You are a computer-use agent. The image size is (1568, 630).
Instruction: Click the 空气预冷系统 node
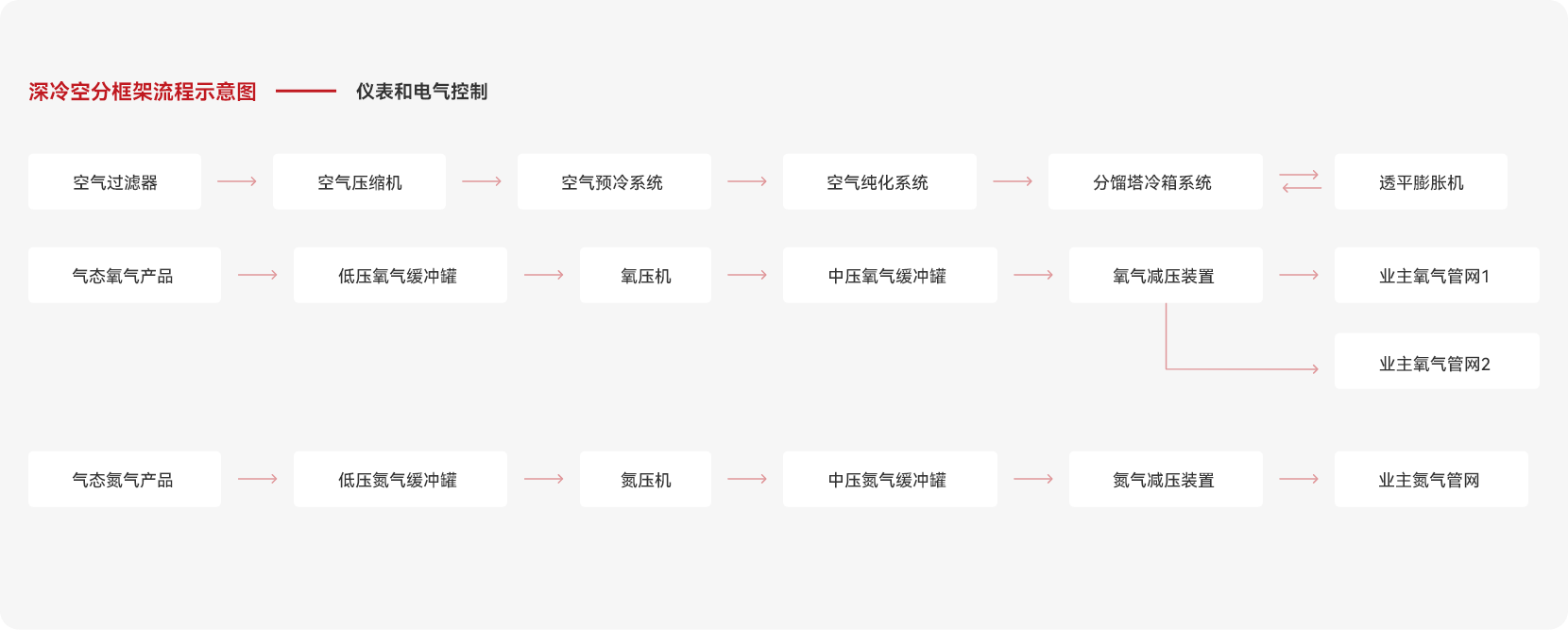tap(614, 182)
